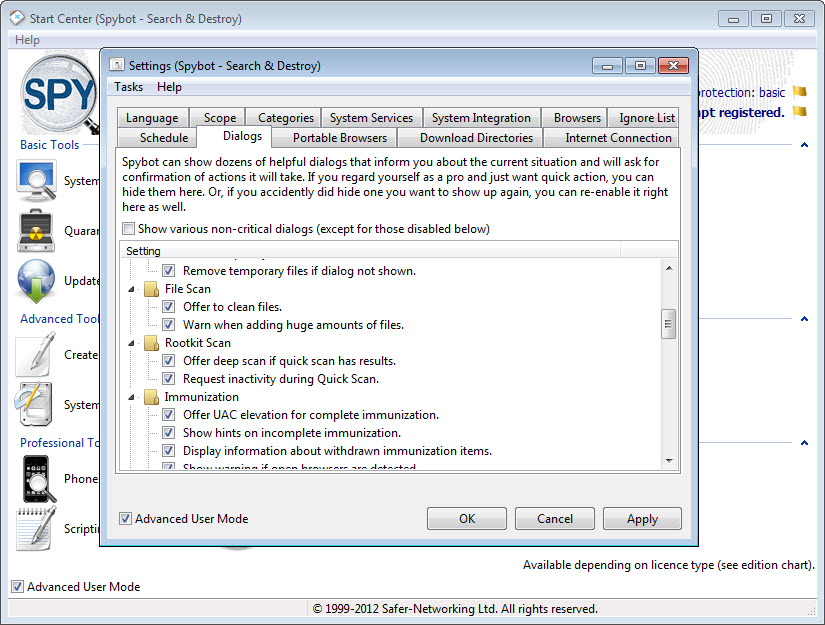825x625 pixels.
Task: Switch to the Language tab
Action: tap(152, 118)
